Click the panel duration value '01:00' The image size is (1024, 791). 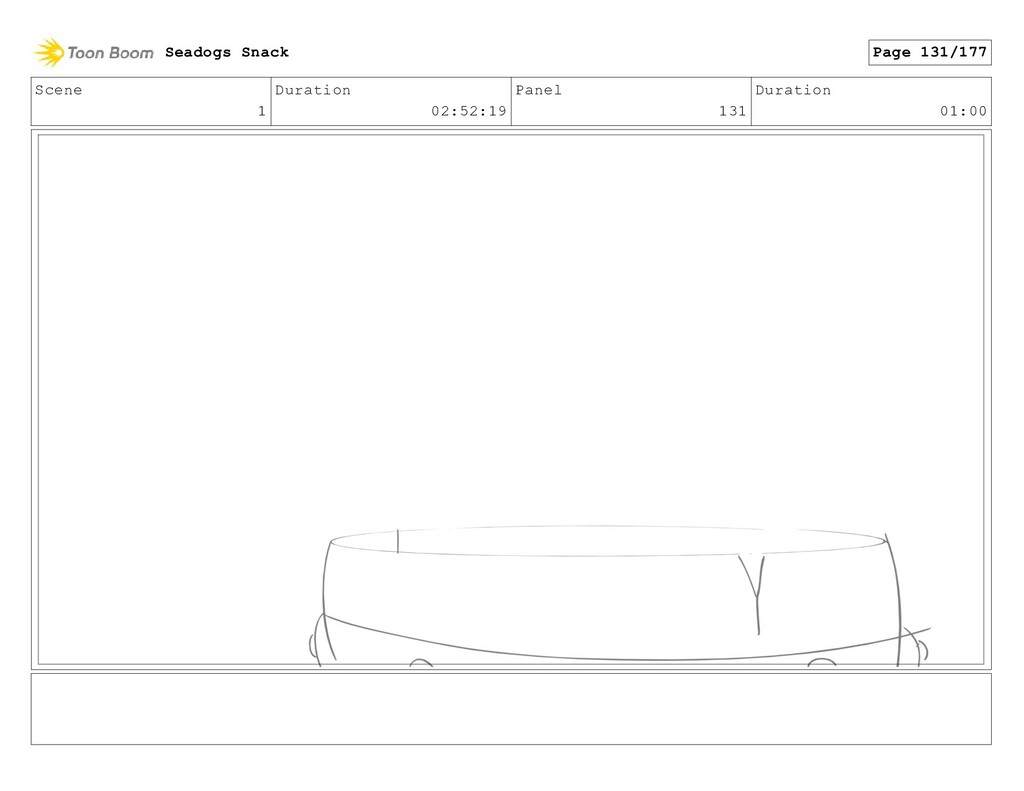click(x=963, y=111)
